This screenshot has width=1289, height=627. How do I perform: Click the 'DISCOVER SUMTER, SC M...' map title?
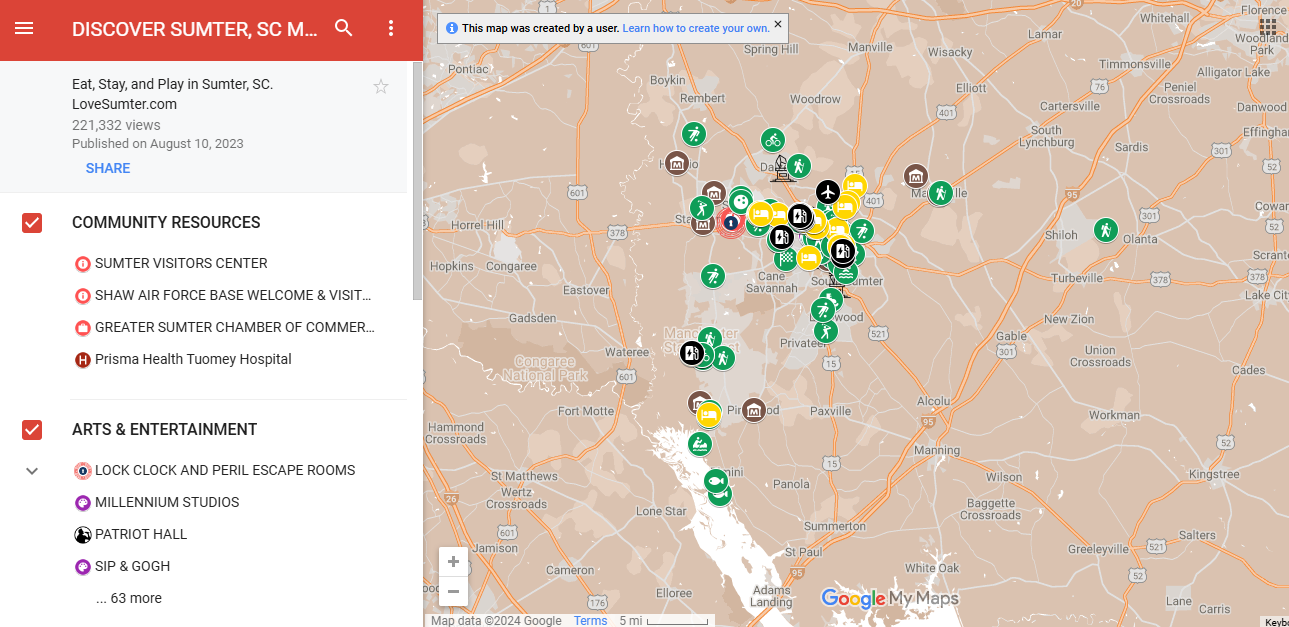(x=195, y=29)
